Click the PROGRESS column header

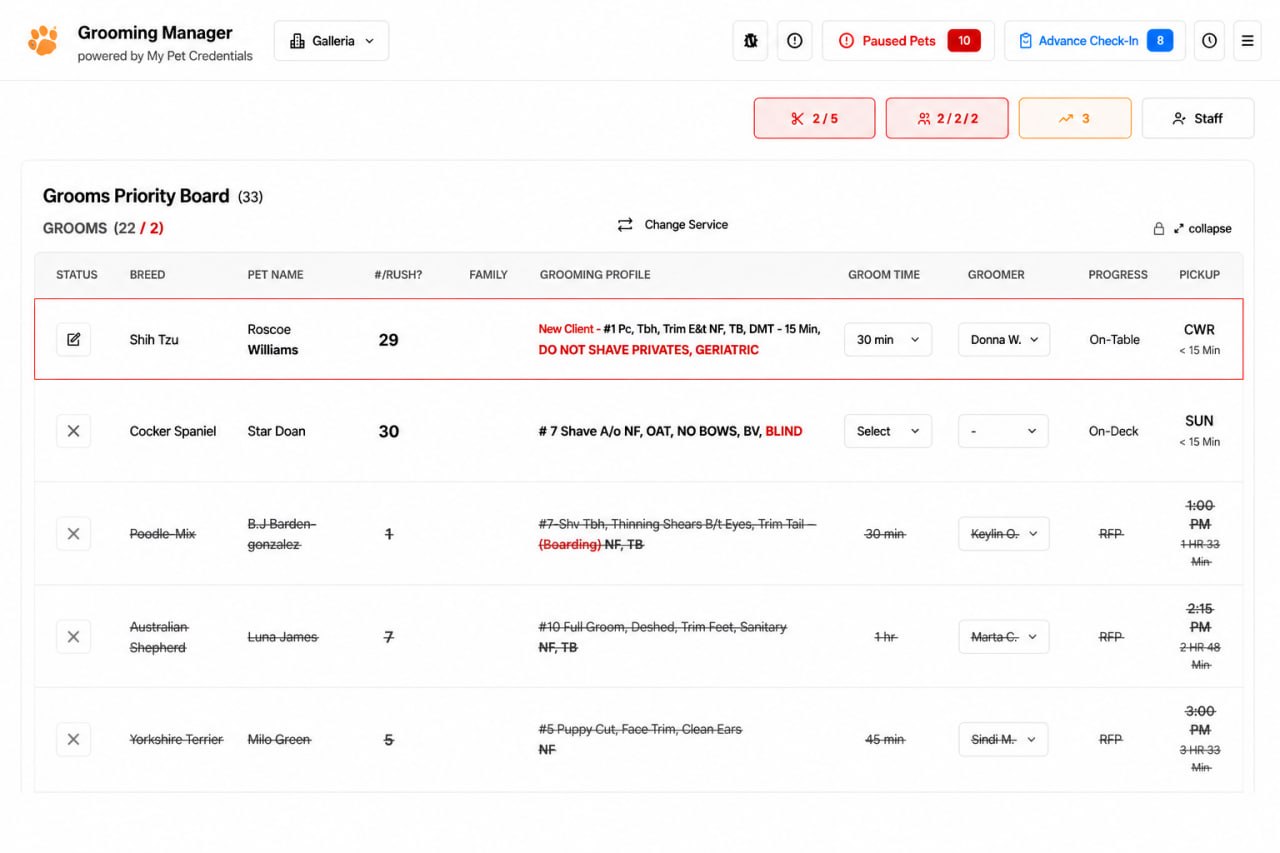coord(1118,275)
